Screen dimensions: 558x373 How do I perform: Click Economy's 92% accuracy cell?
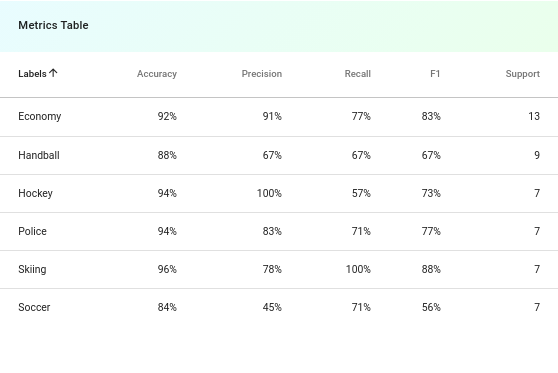tap(167, 116)
